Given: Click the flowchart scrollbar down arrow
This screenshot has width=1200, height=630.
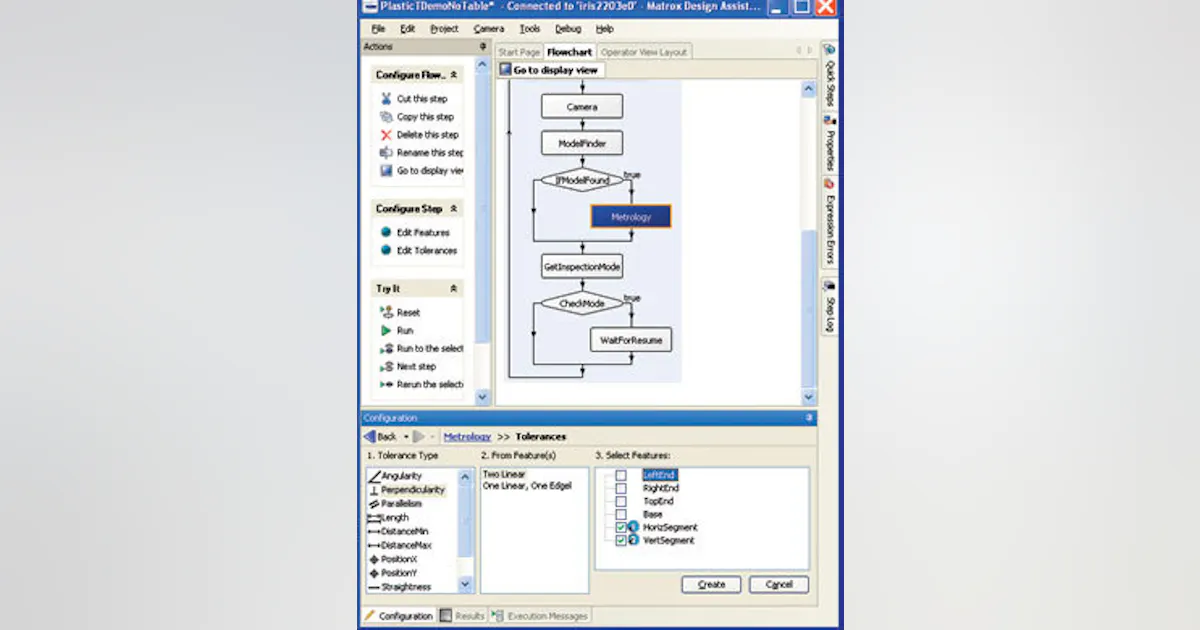Looking at the screenshot, I should pyautogui.click(x=809, y=397).
